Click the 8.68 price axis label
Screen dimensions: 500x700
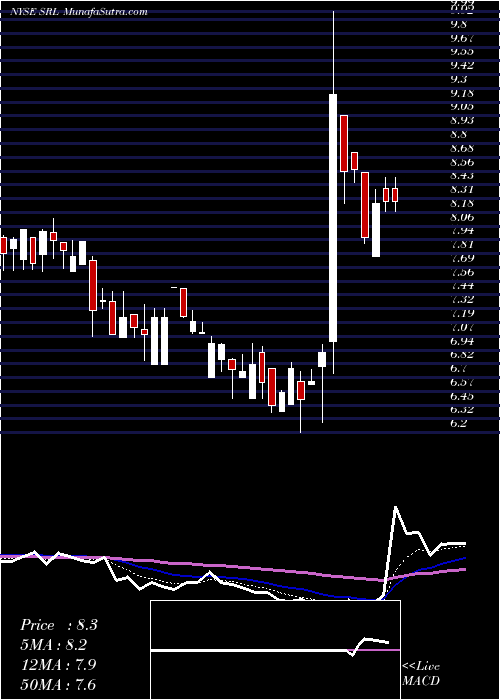point(462,148)
